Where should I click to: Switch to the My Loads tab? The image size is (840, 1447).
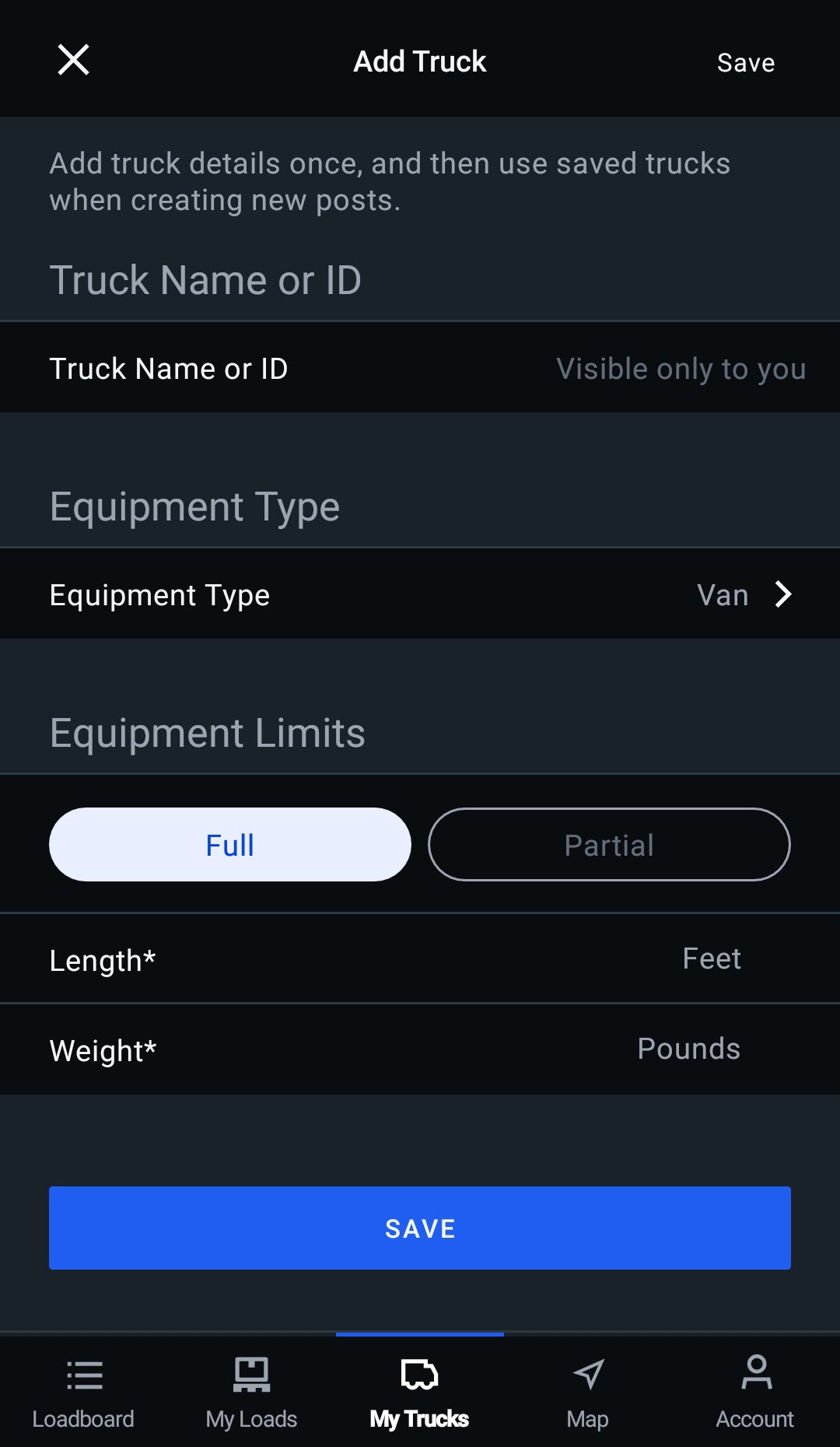[x=252, y=1393]
